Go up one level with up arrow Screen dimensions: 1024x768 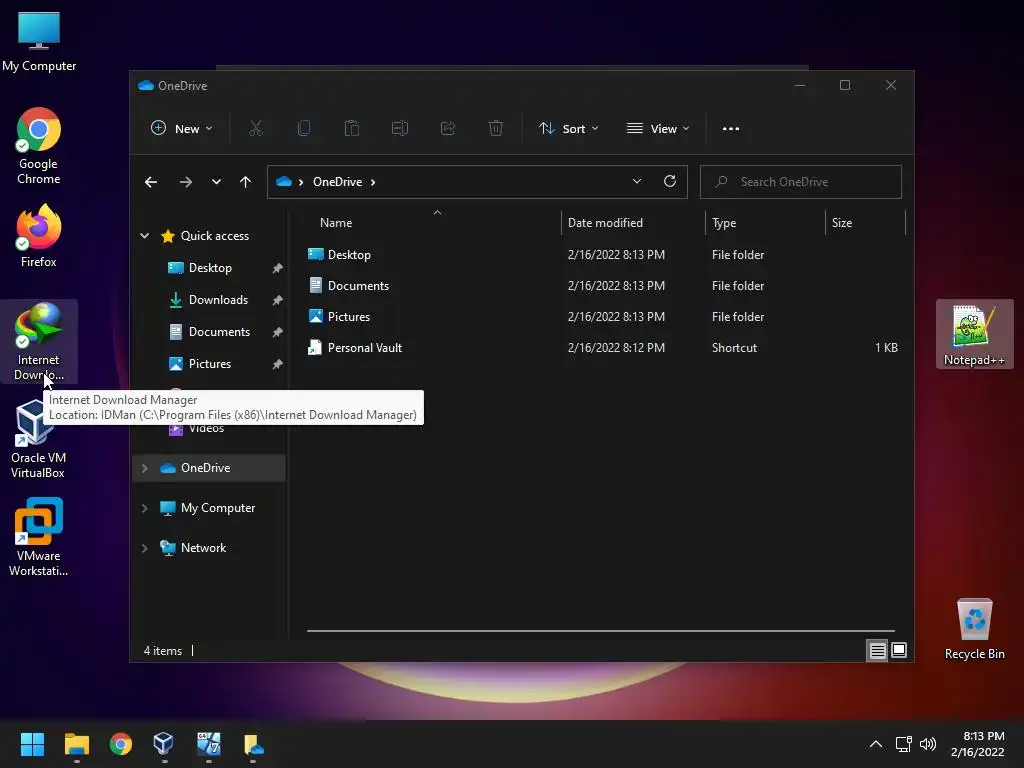coord(246,182)
